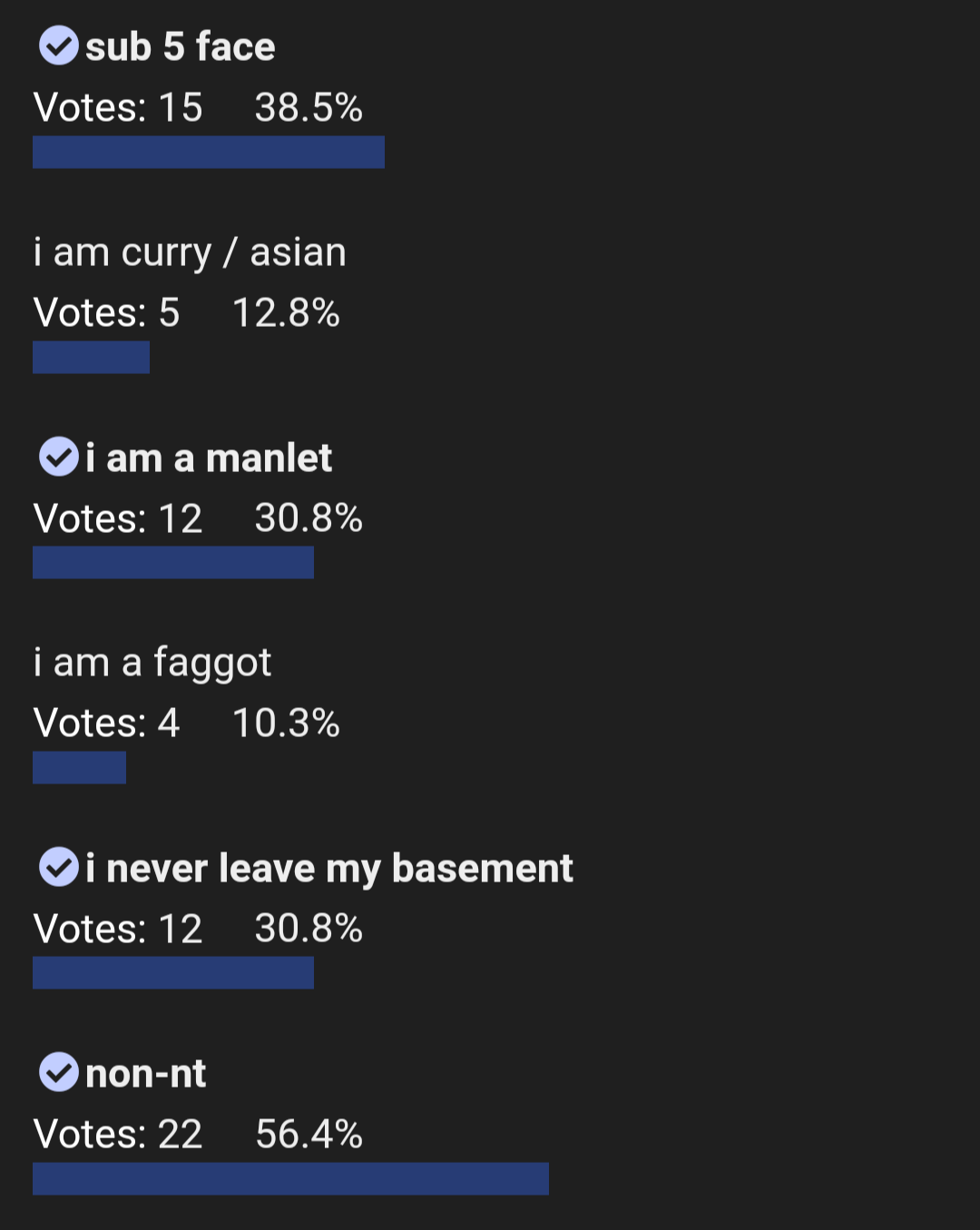This screenshot has height=1230, width=980.
Task: Click the 12.8% result bar
Action: pyautogui.click(x=91, y=358)
